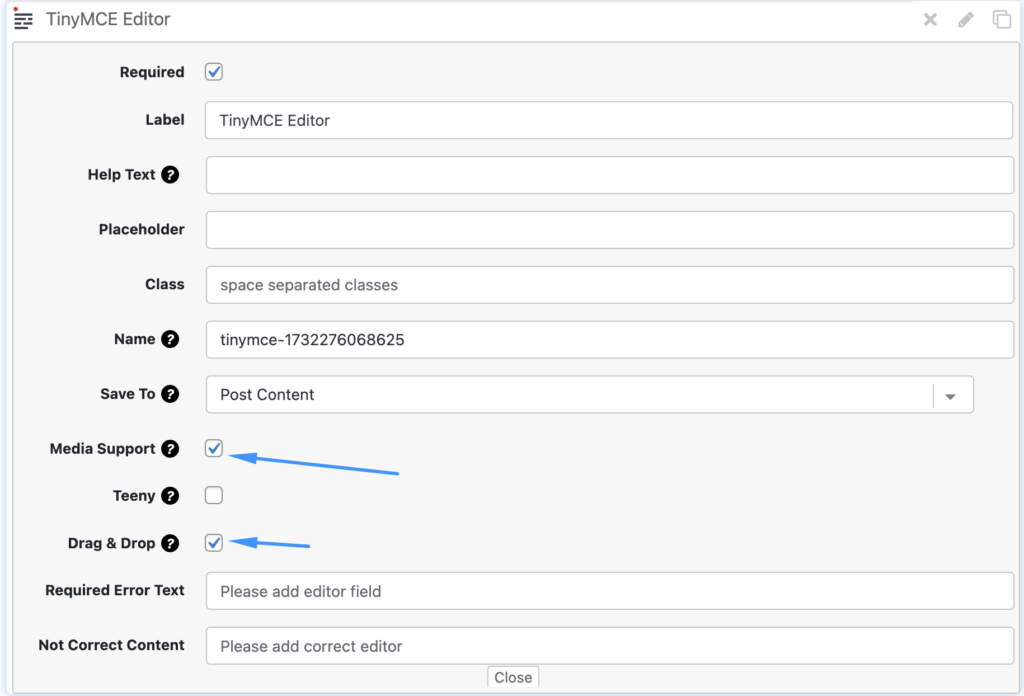
Task: Duplicate field with the copy icon
Action: click(1001, 19)
